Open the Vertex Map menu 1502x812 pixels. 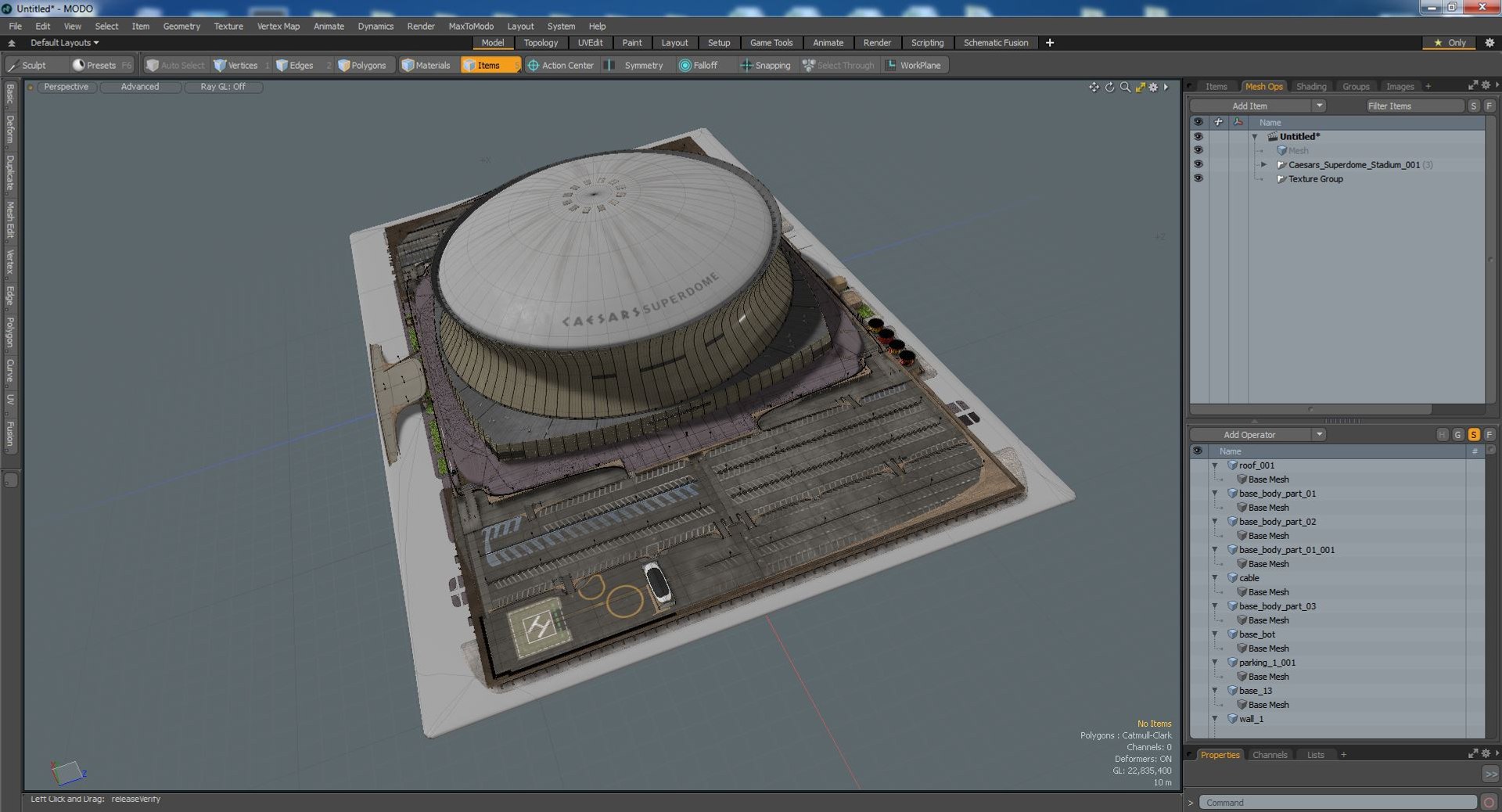click(278, 27)
